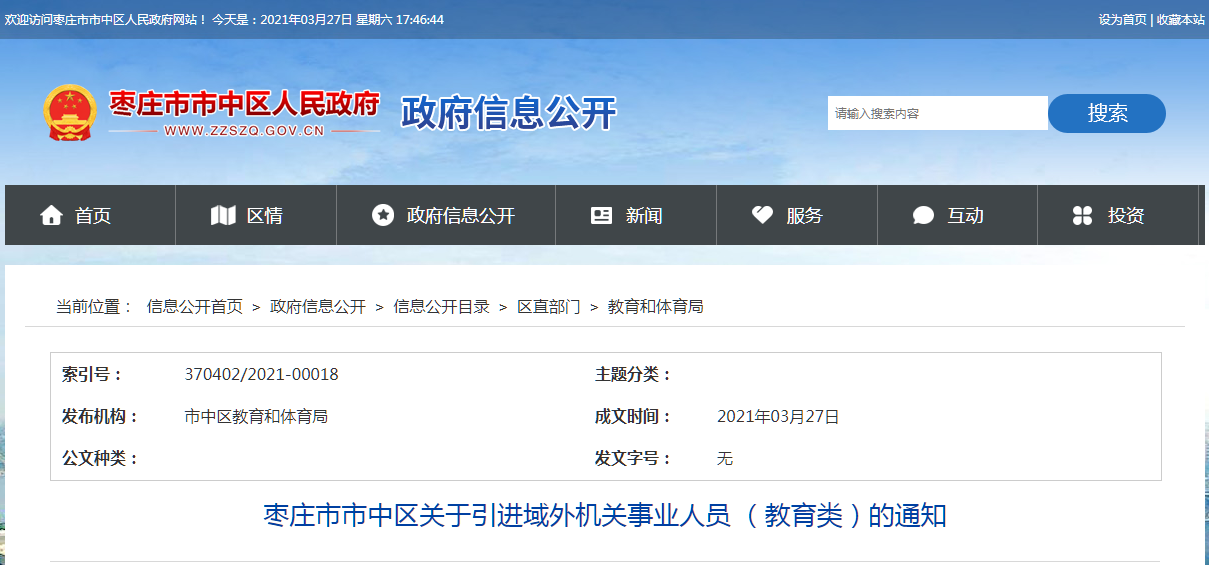This screenshot has height=565, width=1209.
Task: Open the 新闻 navigation menu item
Action: pyautogui.click(x=636, y=215)
